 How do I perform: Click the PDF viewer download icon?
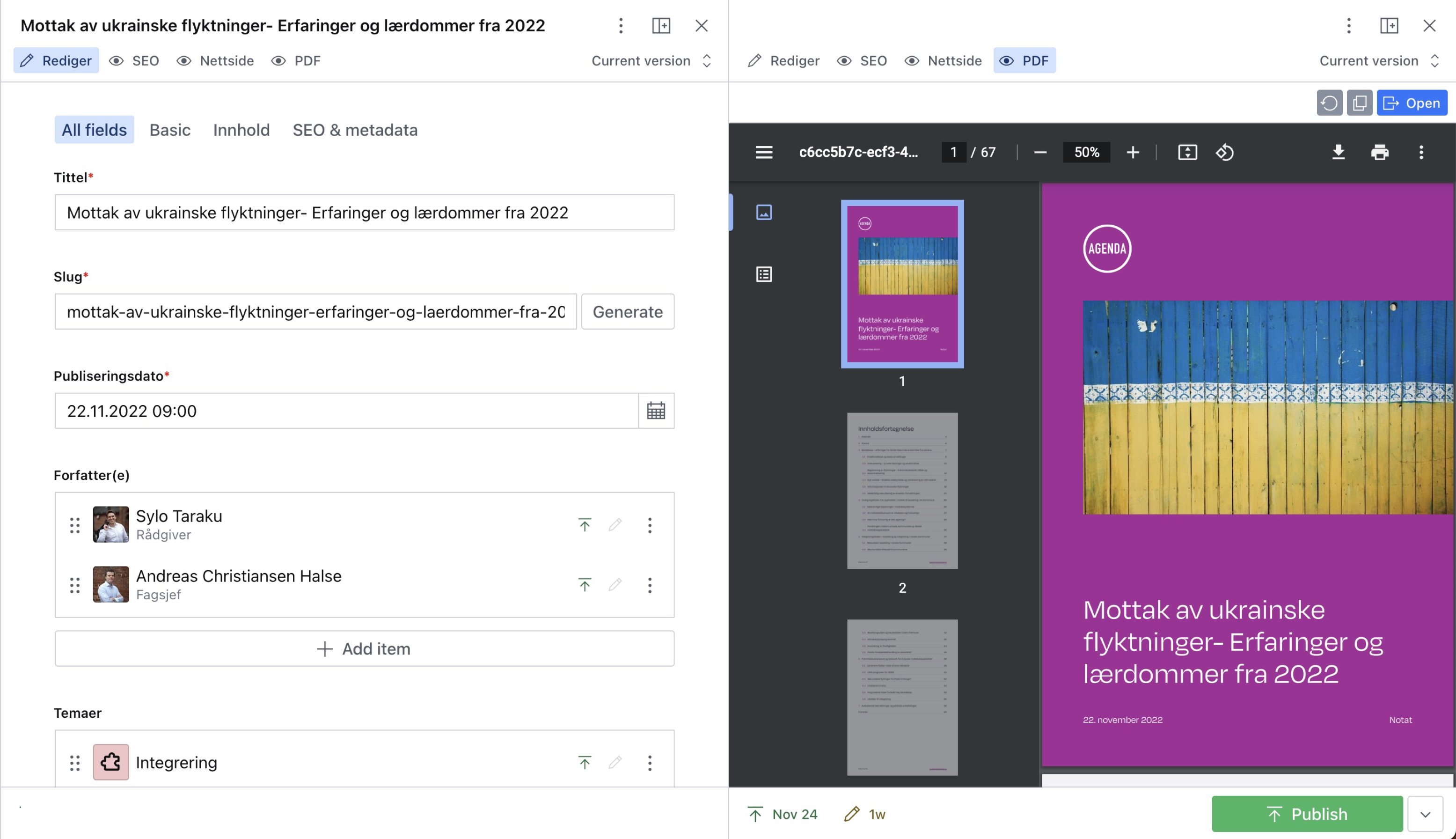1338,152
